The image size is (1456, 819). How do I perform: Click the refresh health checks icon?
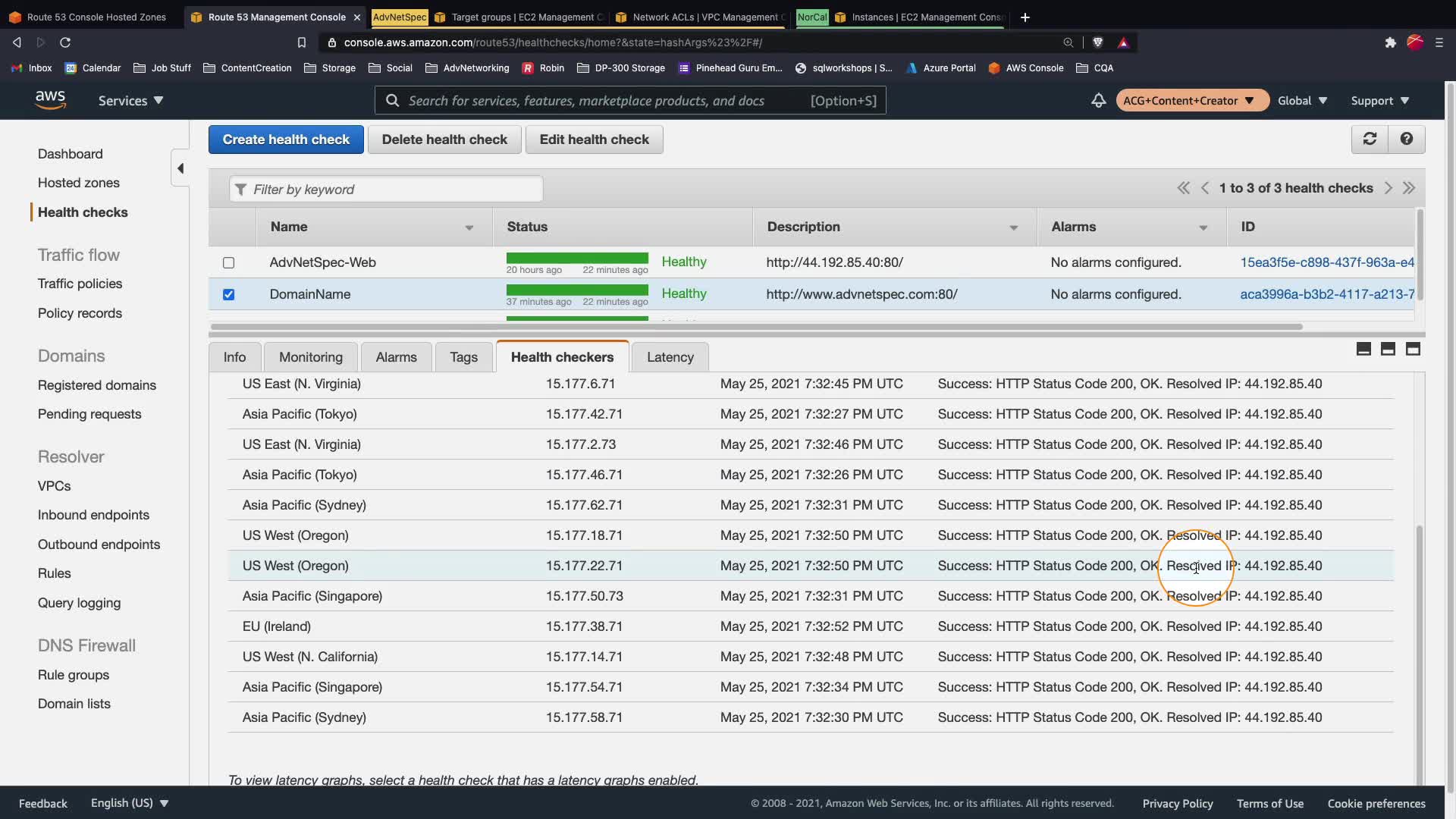pyautogui.click(x=1370, y=139)
